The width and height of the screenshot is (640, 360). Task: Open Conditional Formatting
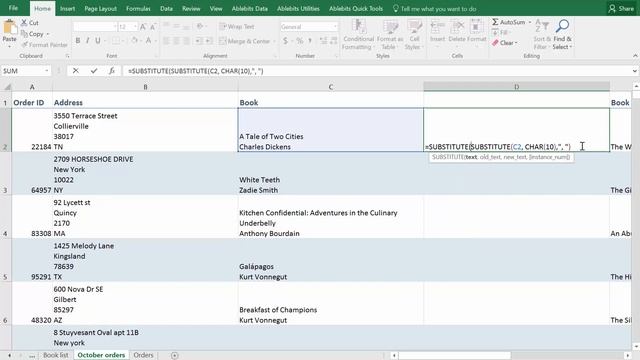click(358, 35)
